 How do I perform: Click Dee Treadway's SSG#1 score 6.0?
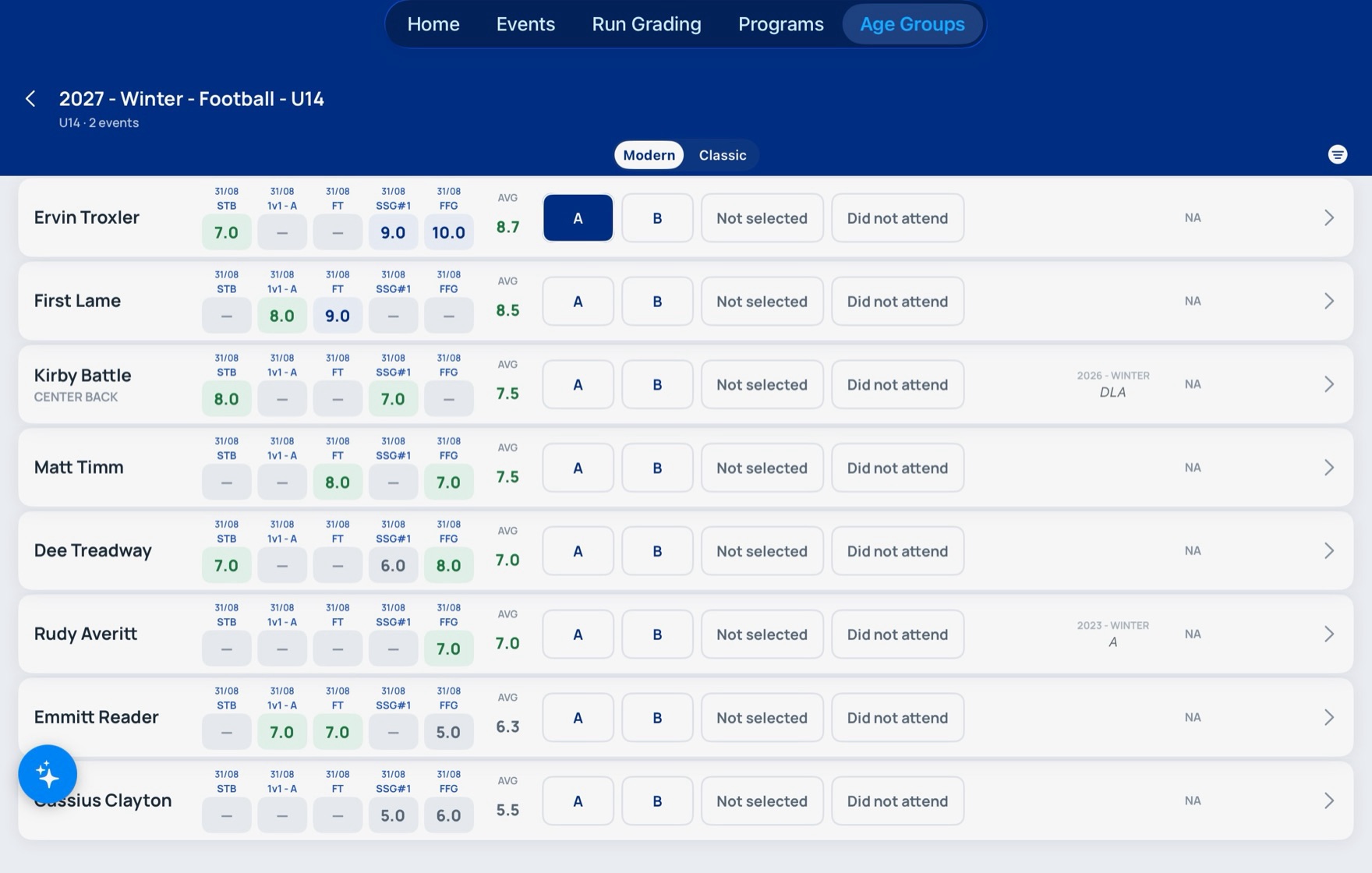[393, 566]
